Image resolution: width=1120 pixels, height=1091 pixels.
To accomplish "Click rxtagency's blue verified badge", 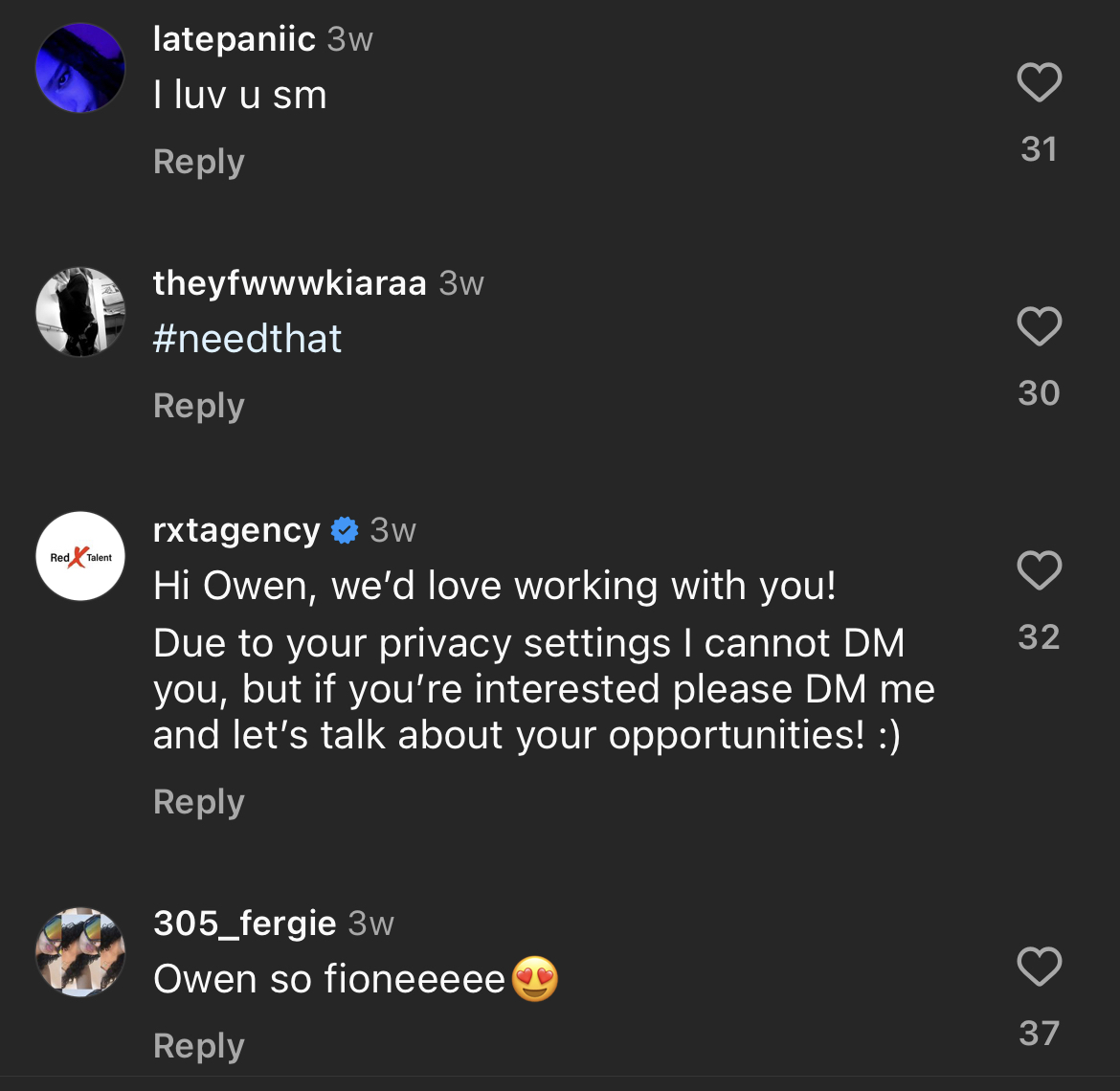I will point(345,530).
